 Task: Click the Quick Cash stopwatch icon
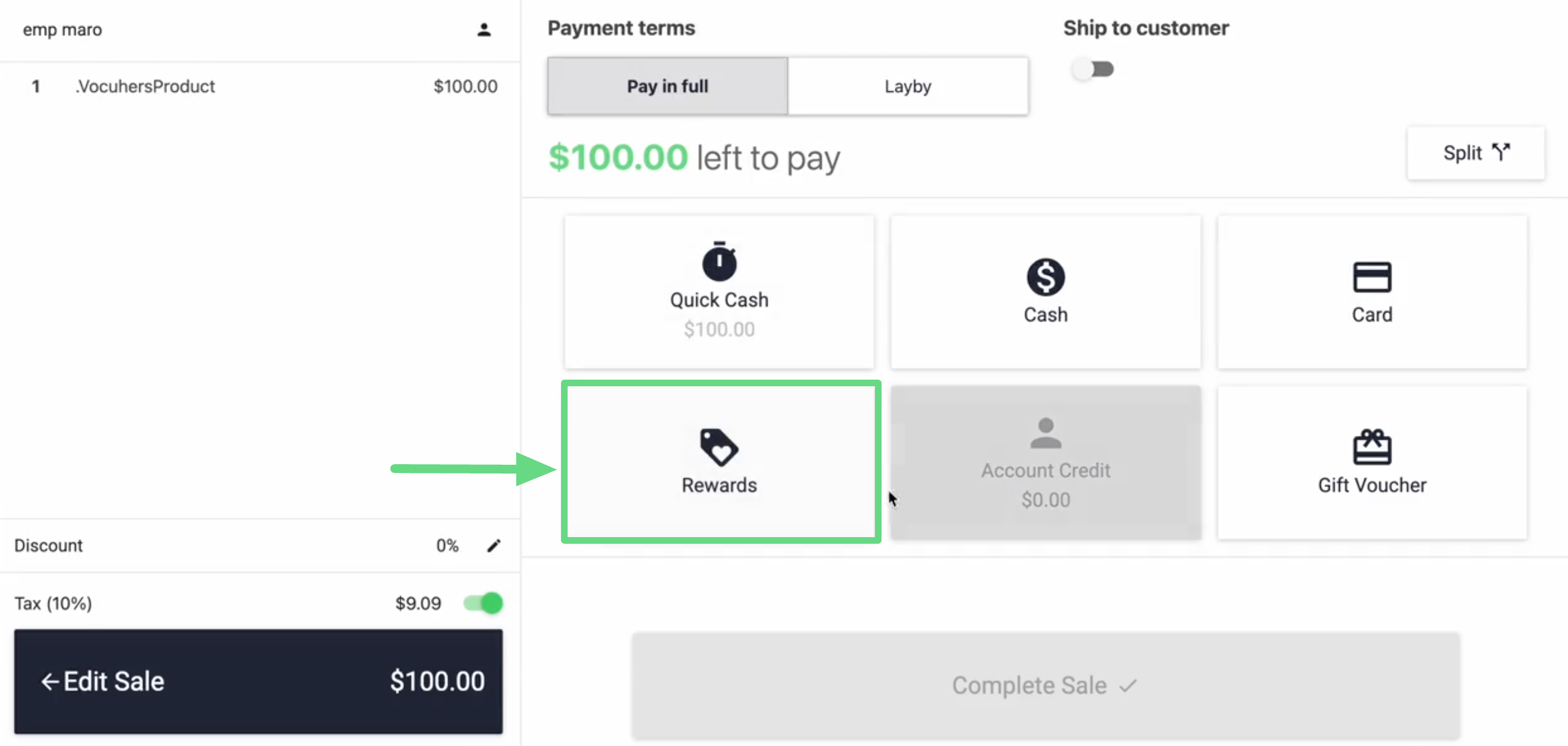(x=719, y=261)
